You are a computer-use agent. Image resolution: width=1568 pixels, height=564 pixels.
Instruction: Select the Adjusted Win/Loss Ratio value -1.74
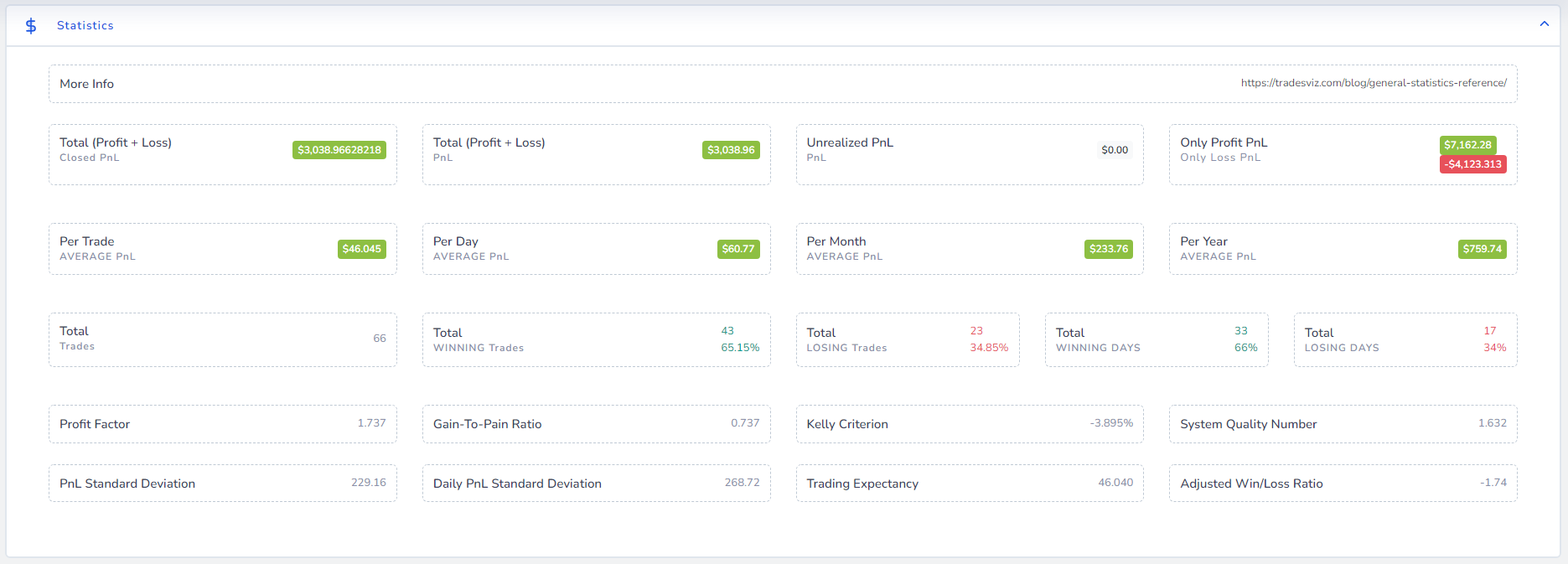pos(1493,483)
